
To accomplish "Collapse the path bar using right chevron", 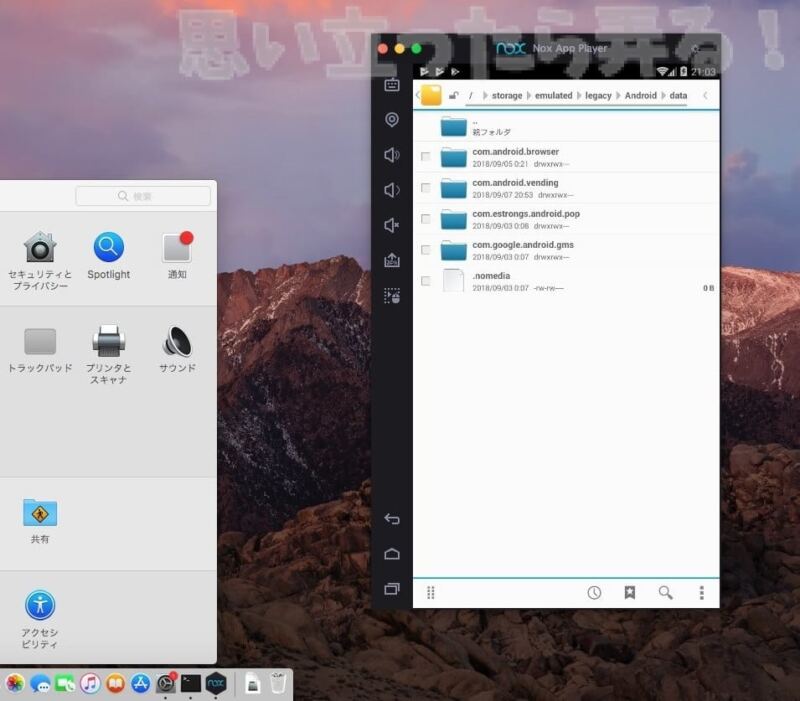I will pyautogui.click(x=706, y=95).
